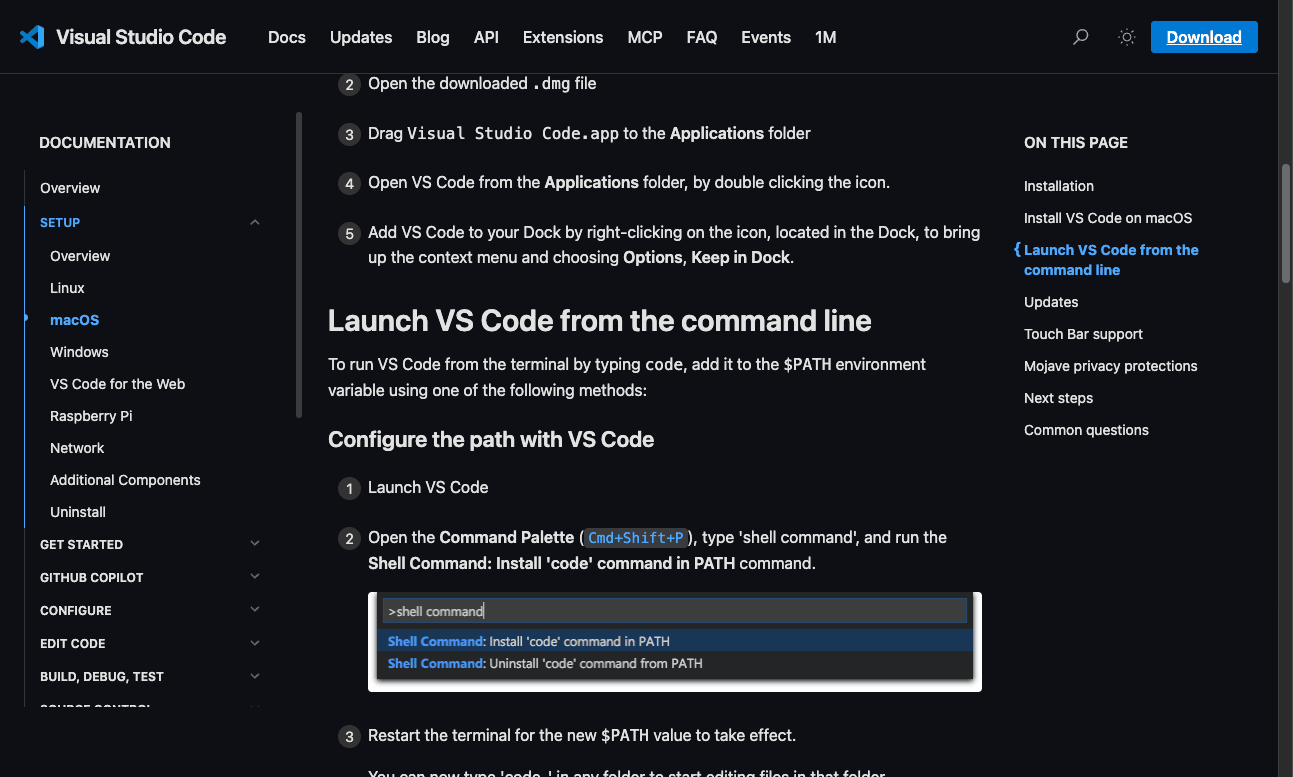Toggle the light/dark theme sun icon
This screenshot has width=1293, height=777.
pos(1127,37)
